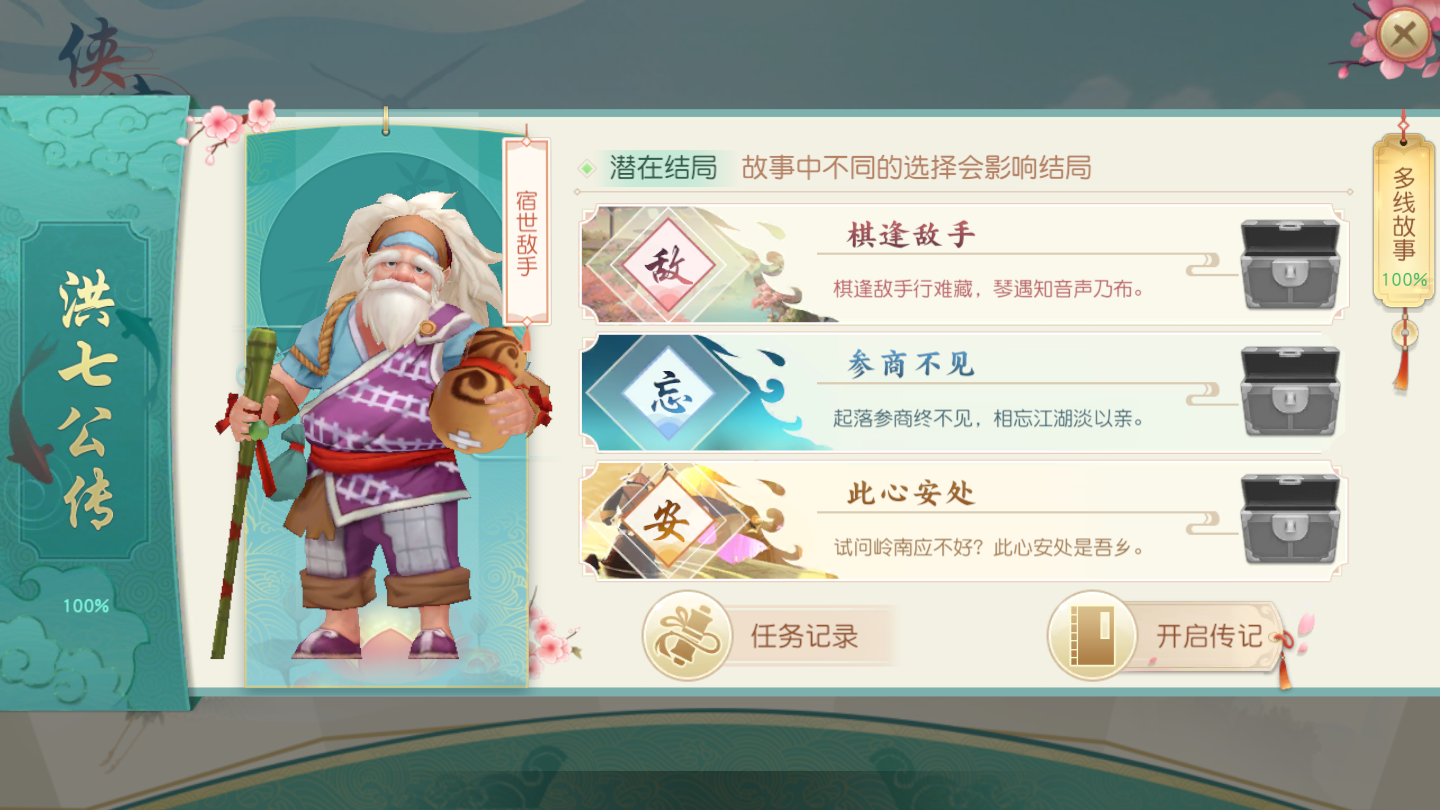Image resolution: width=1440 pixels, height=810 pixels.
Task: Open the treasure chest for 棋逢敌手
Action: [1289, 264]
